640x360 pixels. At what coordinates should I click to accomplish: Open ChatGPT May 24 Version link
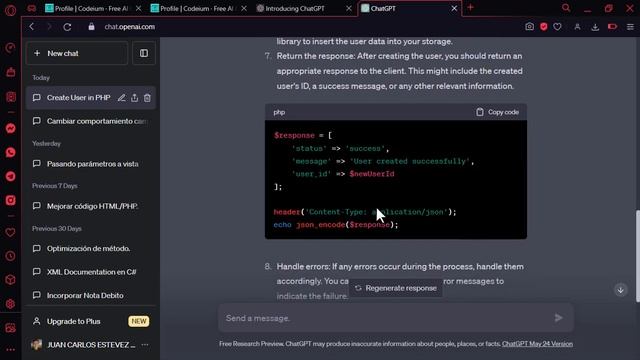537,344
